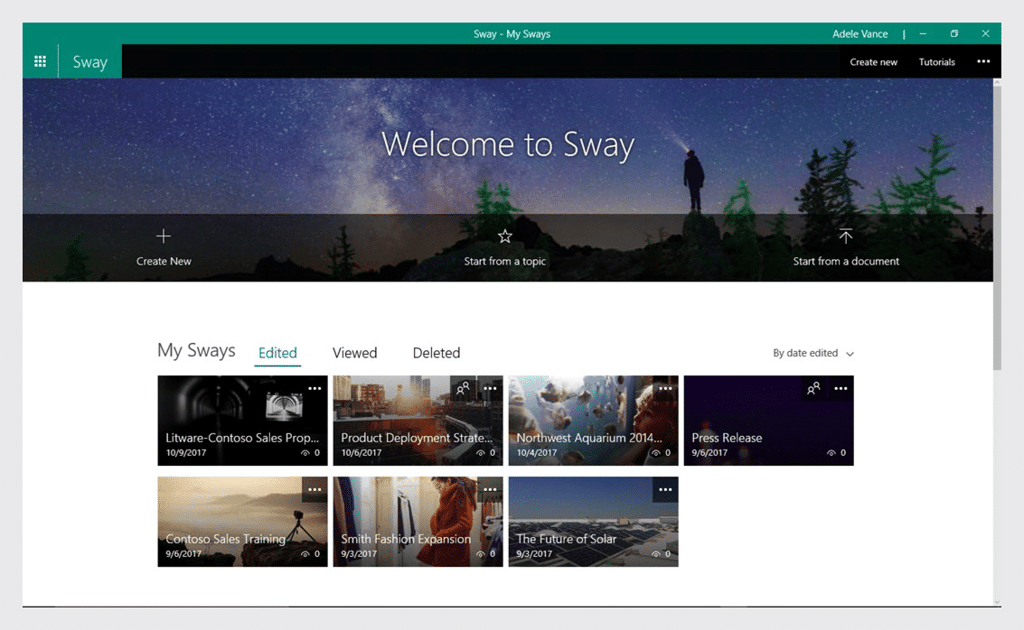The image size is (1024, 630).
Task: Click the vertical scrollbar thumb
Action: point(997,228)
